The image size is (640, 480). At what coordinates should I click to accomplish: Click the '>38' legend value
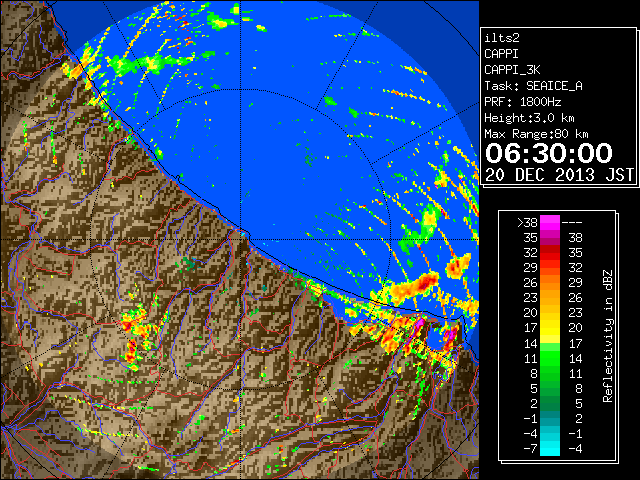point(527,223)
